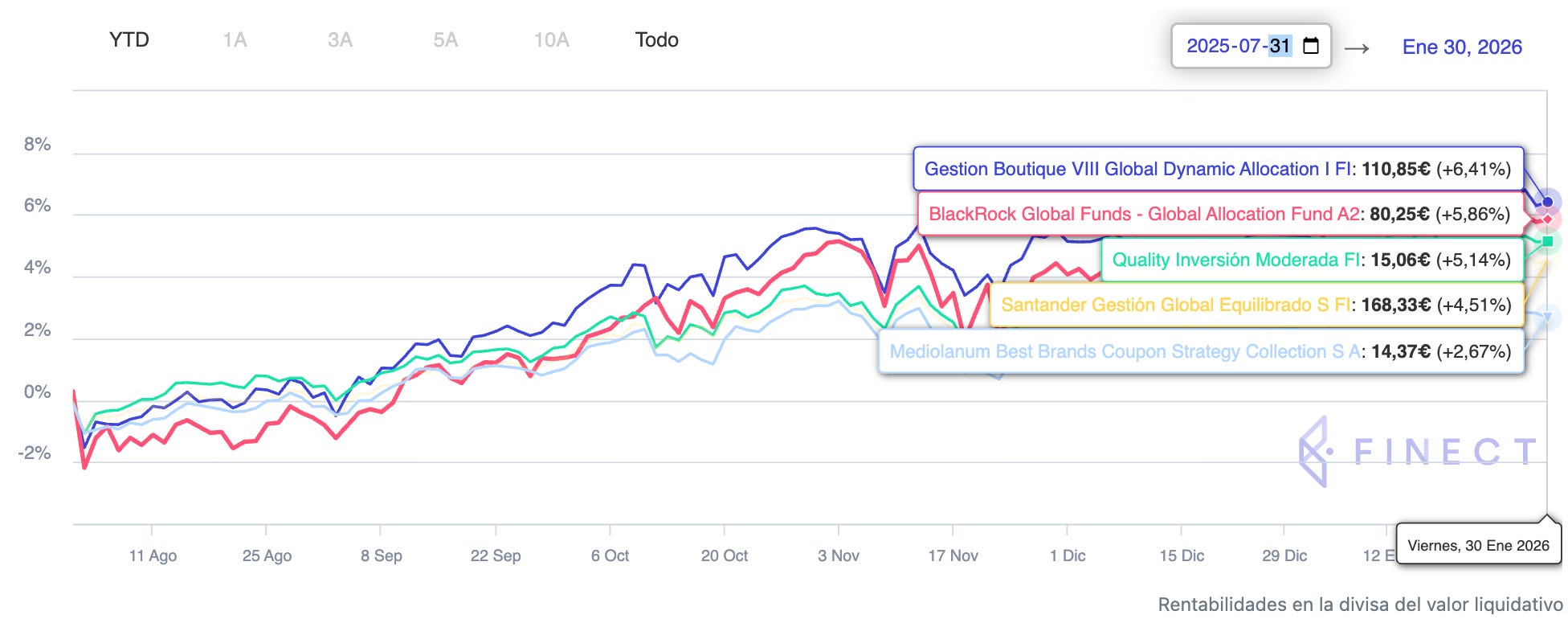Click the -2% y-axis label
The width and height of the screenshot is (1568, 619).
pos(35,453)
